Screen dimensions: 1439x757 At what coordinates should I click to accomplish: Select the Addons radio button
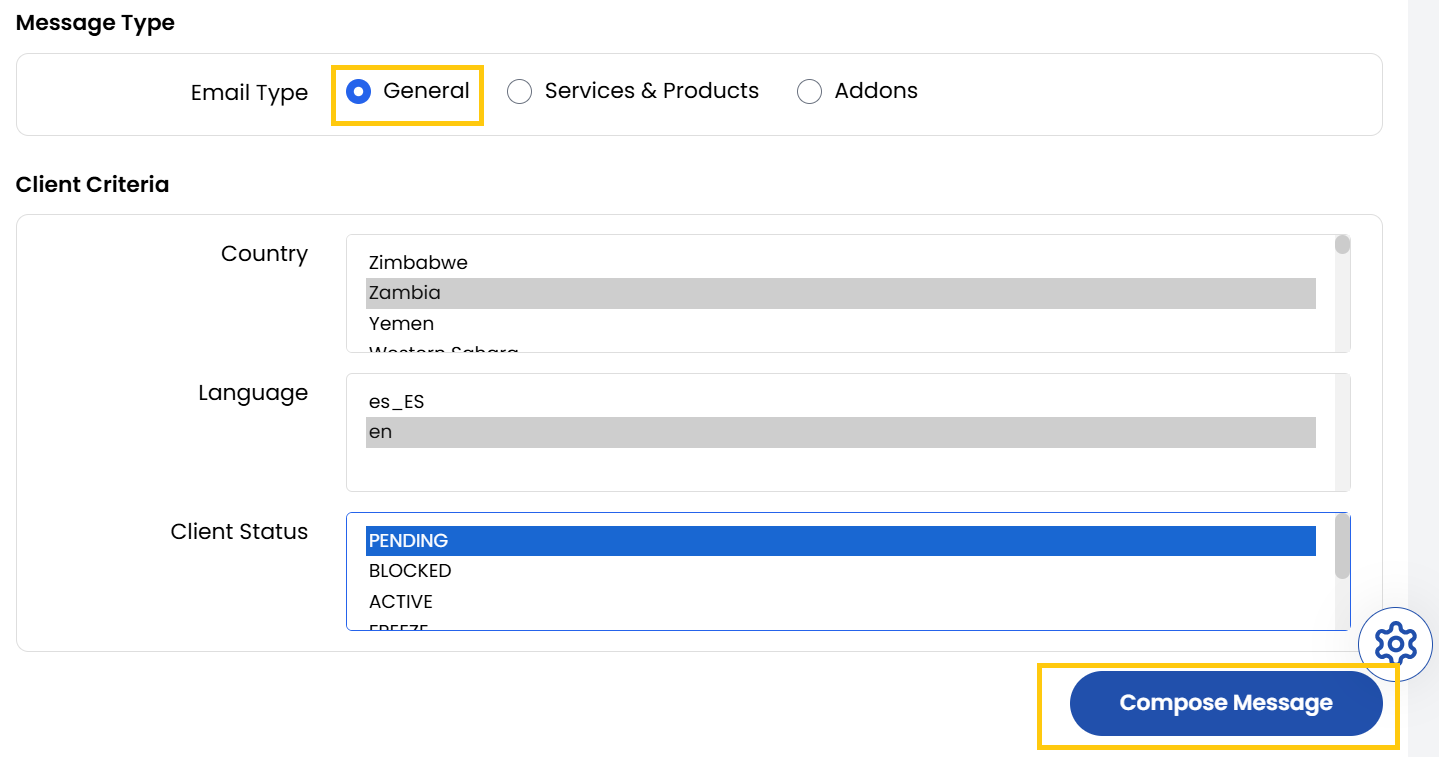(809, 92)
